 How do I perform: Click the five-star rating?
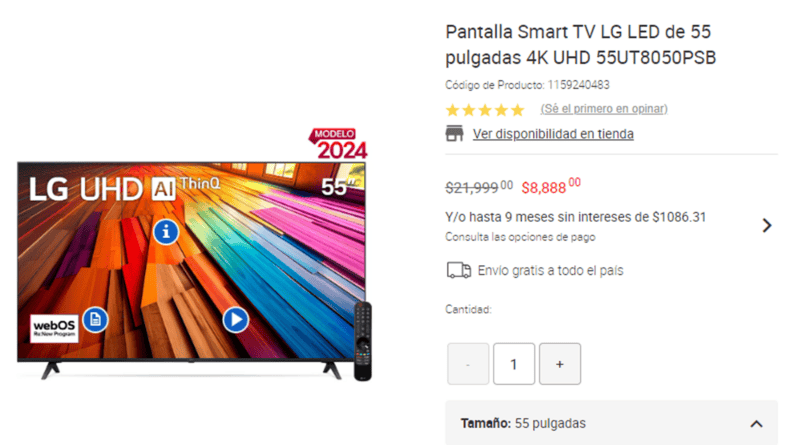pyautogui.click(x=485, y=110)
